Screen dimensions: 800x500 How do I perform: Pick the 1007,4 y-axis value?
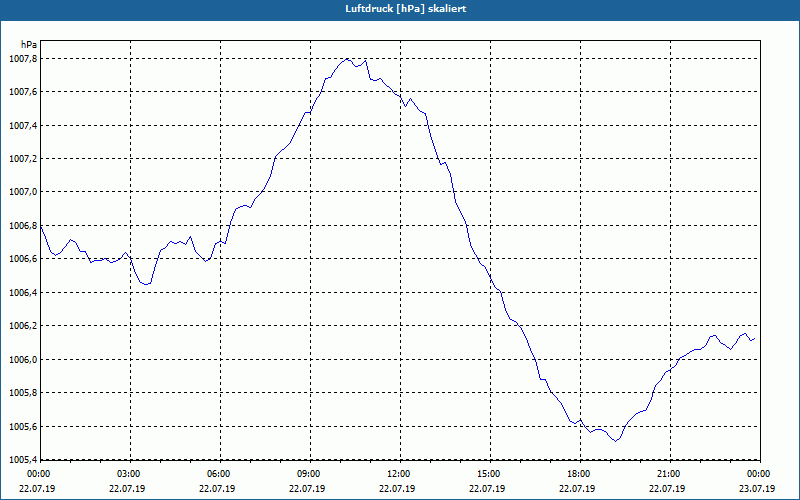(x=23, y=126)
